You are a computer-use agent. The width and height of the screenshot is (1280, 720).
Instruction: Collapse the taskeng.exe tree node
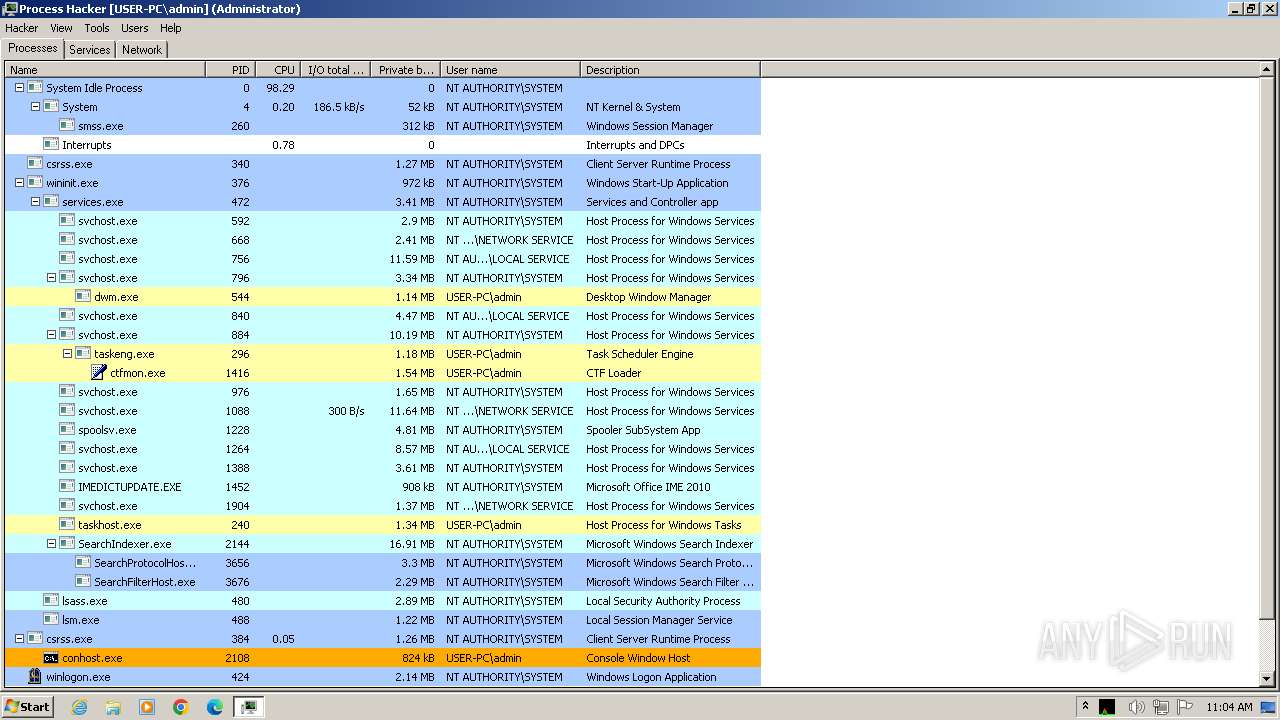coord(67,354)
